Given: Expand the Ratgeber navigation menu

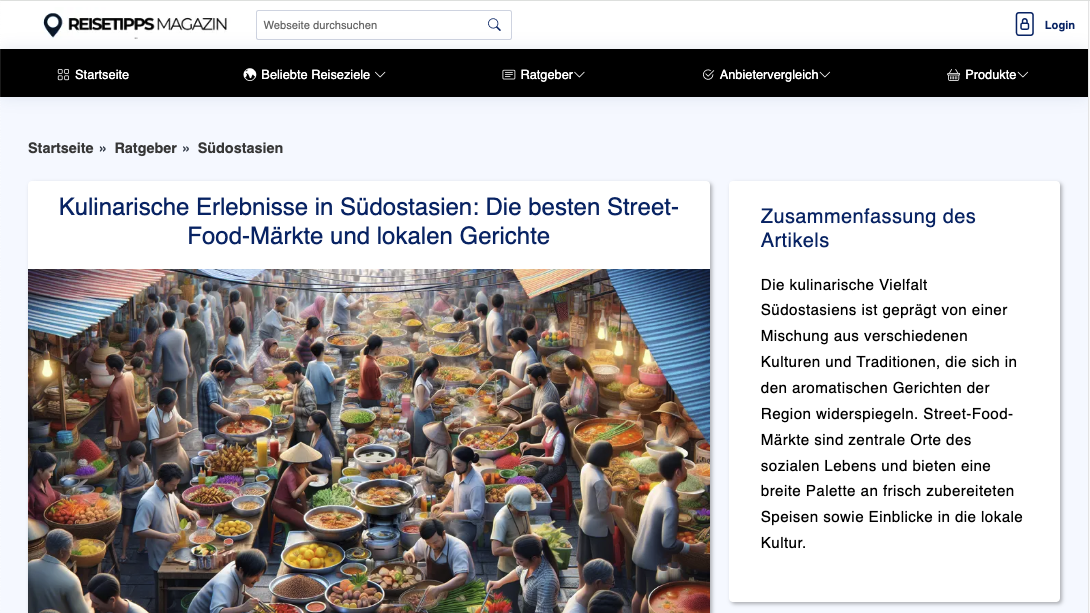Looking at the screenshot, I should [x=545, y=73].
